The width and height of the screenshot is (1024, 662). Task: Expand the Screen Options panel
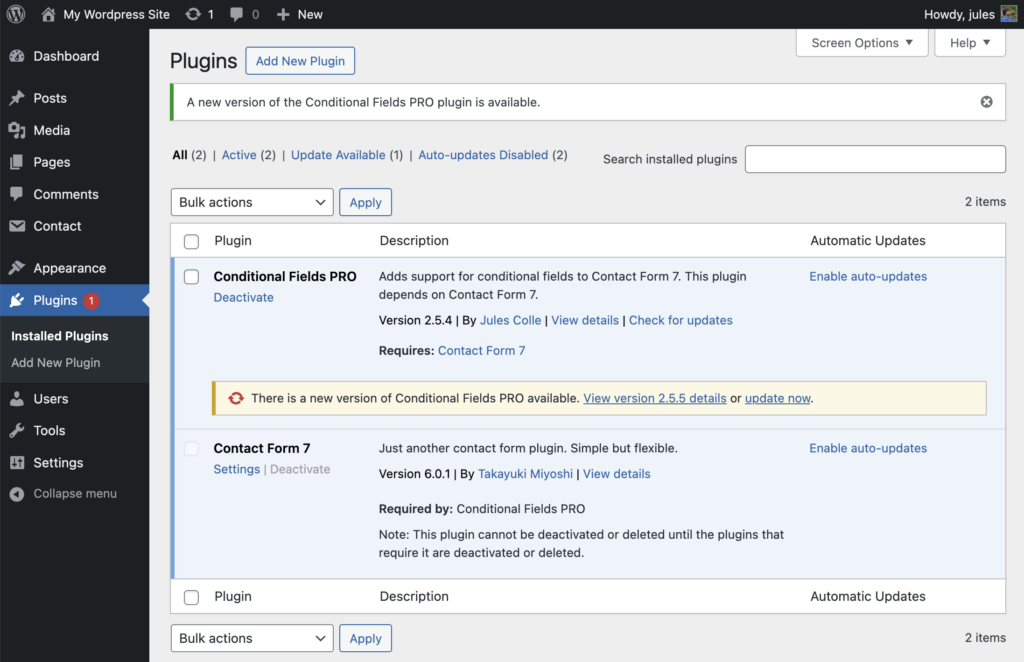(861, 43)
